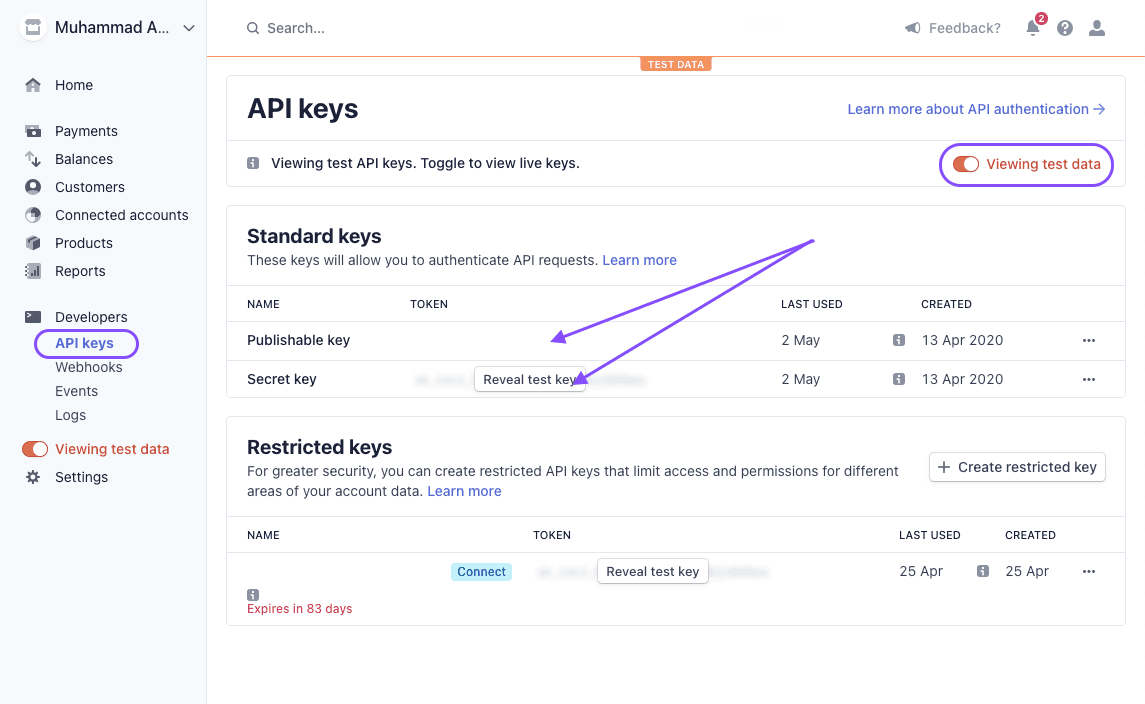Click the notifications bell icon

coord(1033,28)
